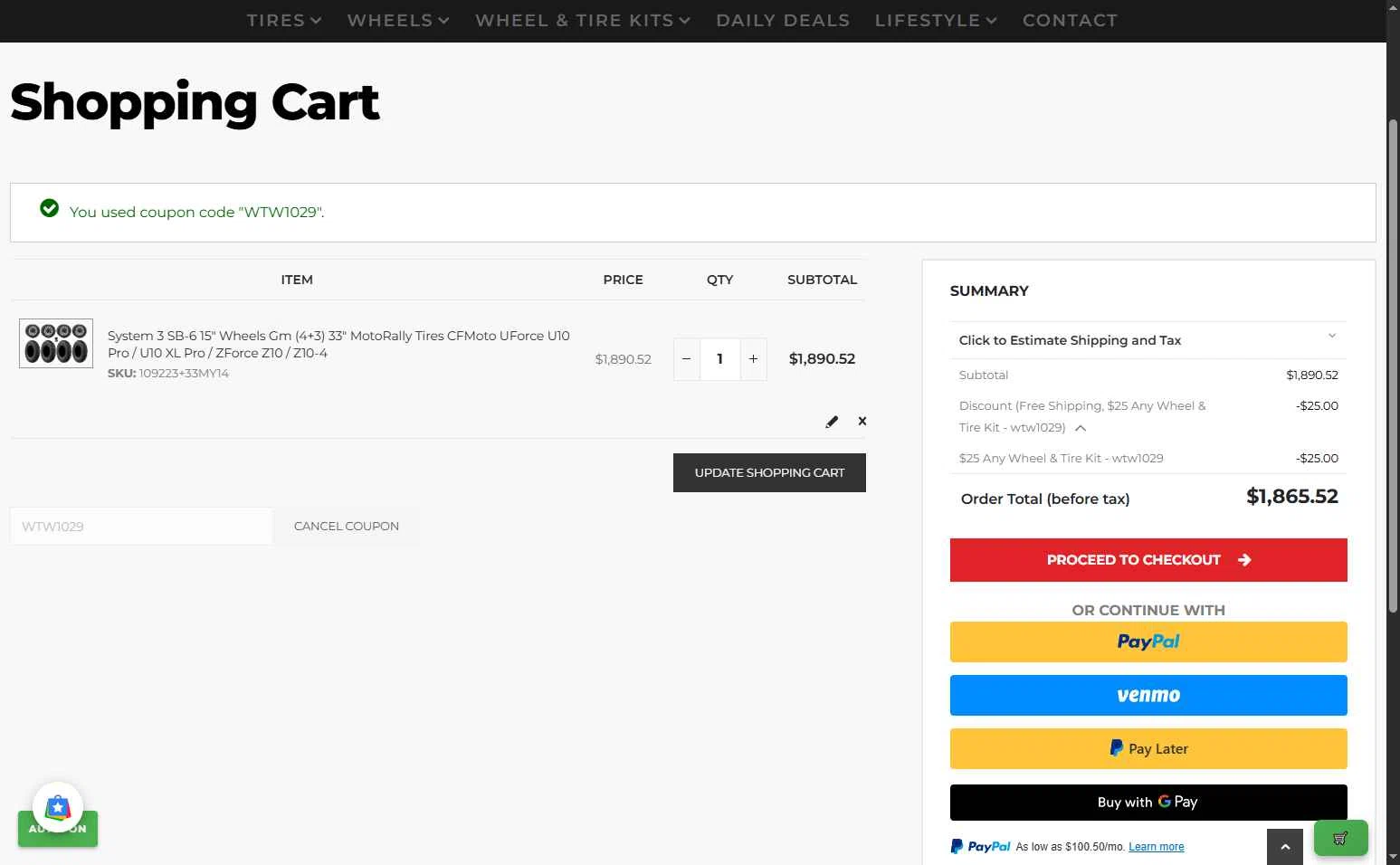Open PayPal Learn more link
This screenshot has width=1400, height=865.
(x=1156, y=847)
